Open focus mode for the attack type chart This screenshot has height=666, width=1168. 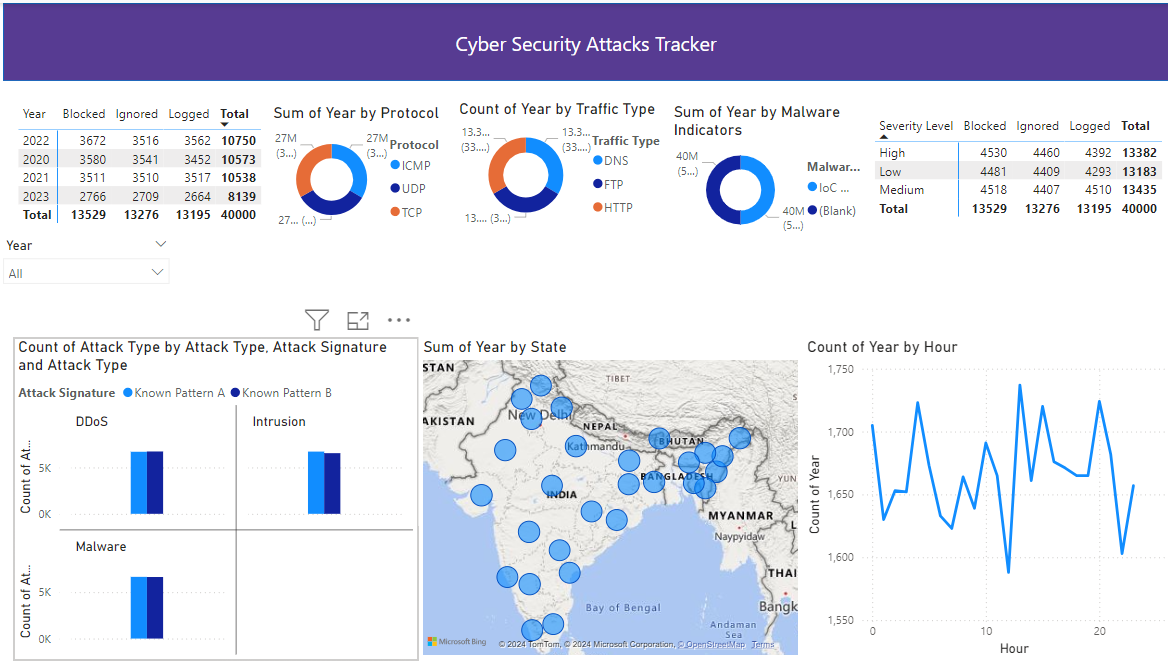point(358,320)
